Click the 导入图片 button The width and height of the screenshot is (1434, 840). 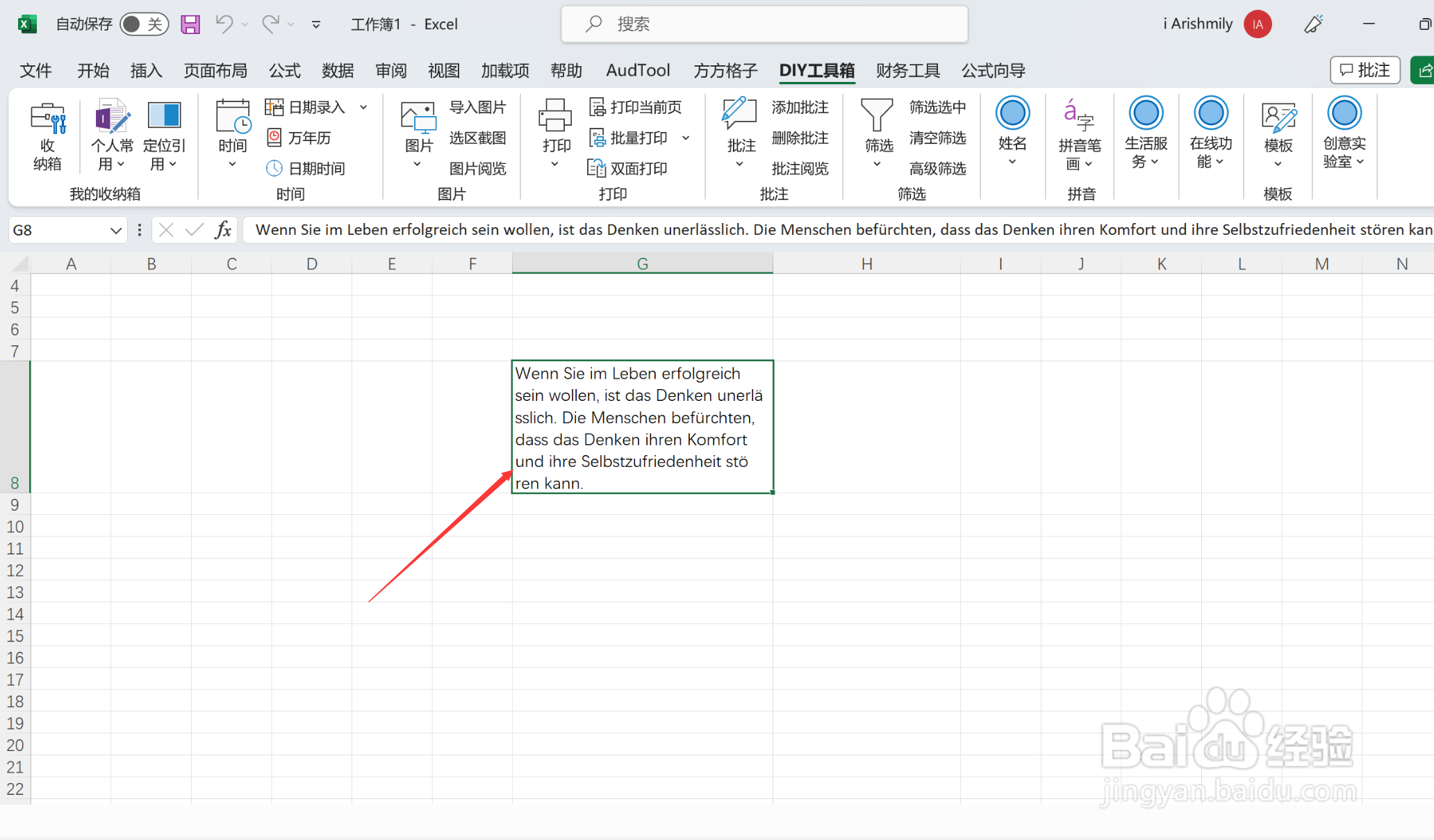[x=477, y=107]
